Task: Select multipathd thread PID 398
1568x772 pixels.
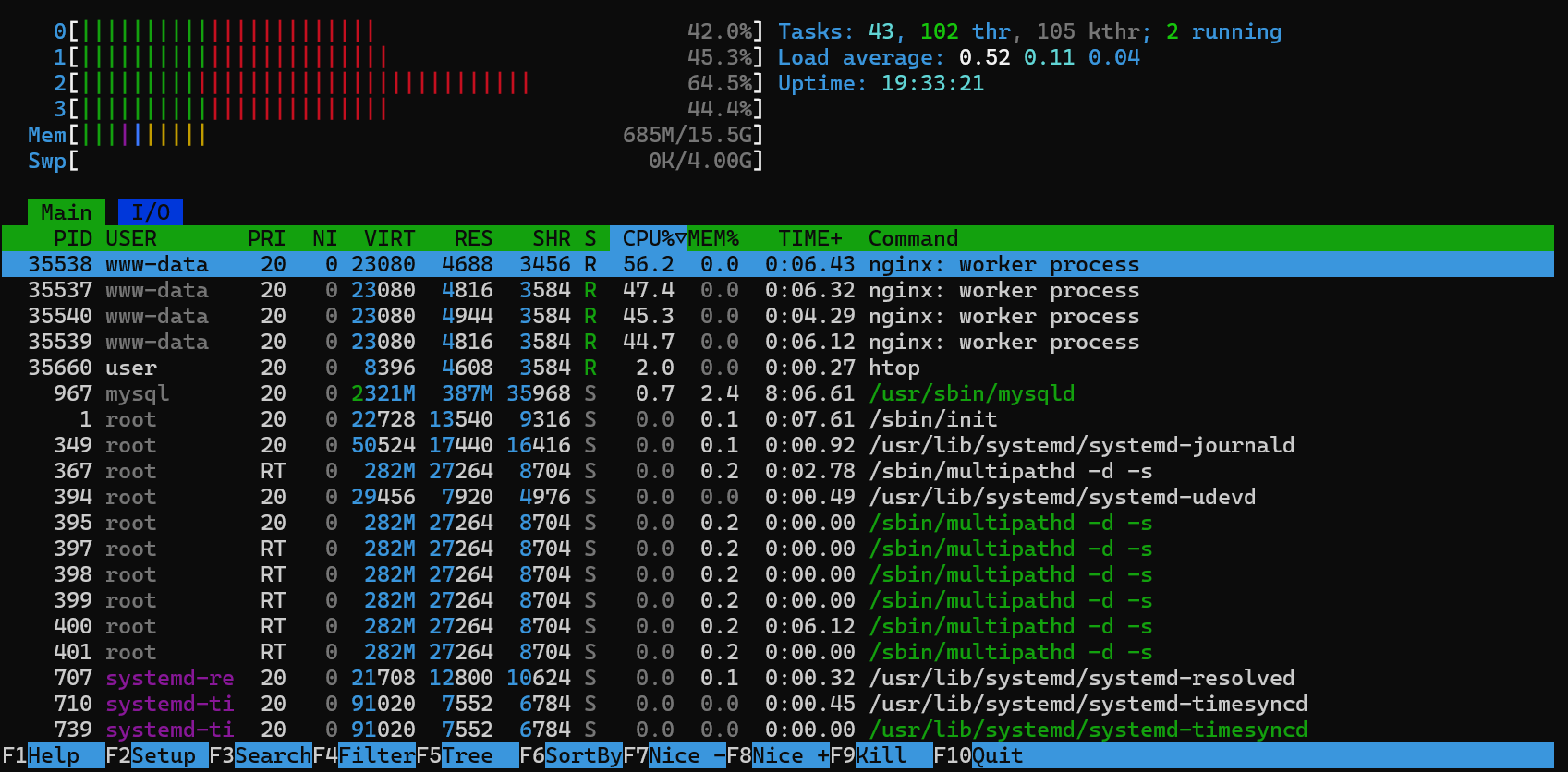Action: click(778, 574)
